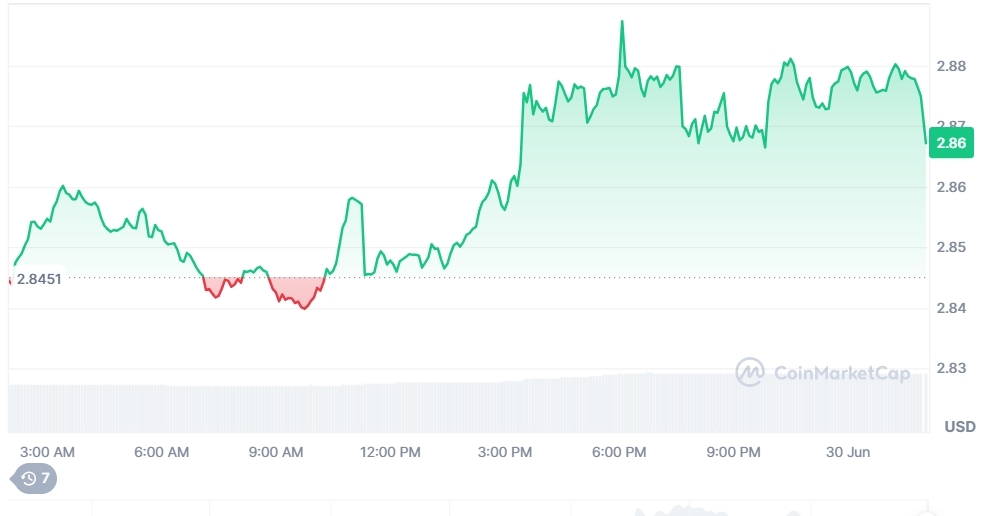Click the USD currency label
Screen dimensions: 992x516
pos(960,427)
